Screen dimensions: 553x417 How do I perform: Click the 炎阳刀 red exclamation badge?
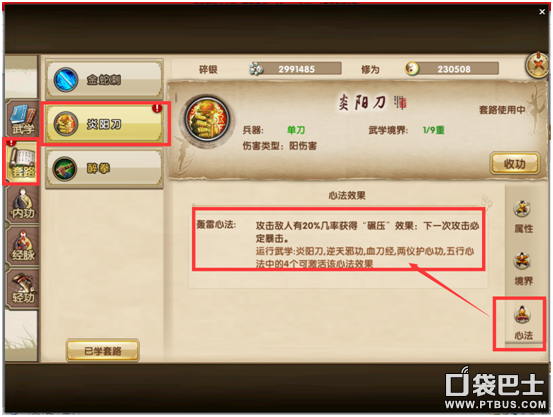(x=157, y=108)
